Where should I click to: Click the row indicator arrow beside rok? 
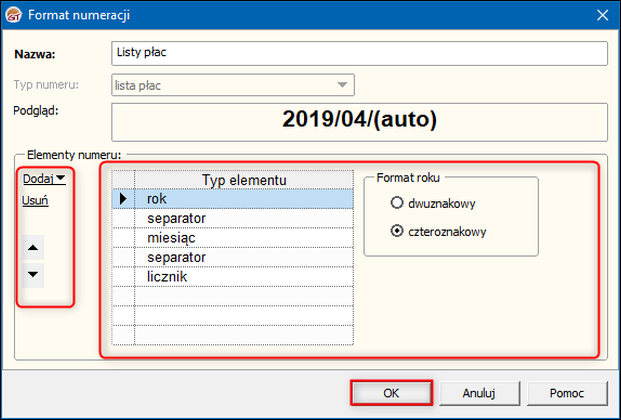(x=123, y=199)
